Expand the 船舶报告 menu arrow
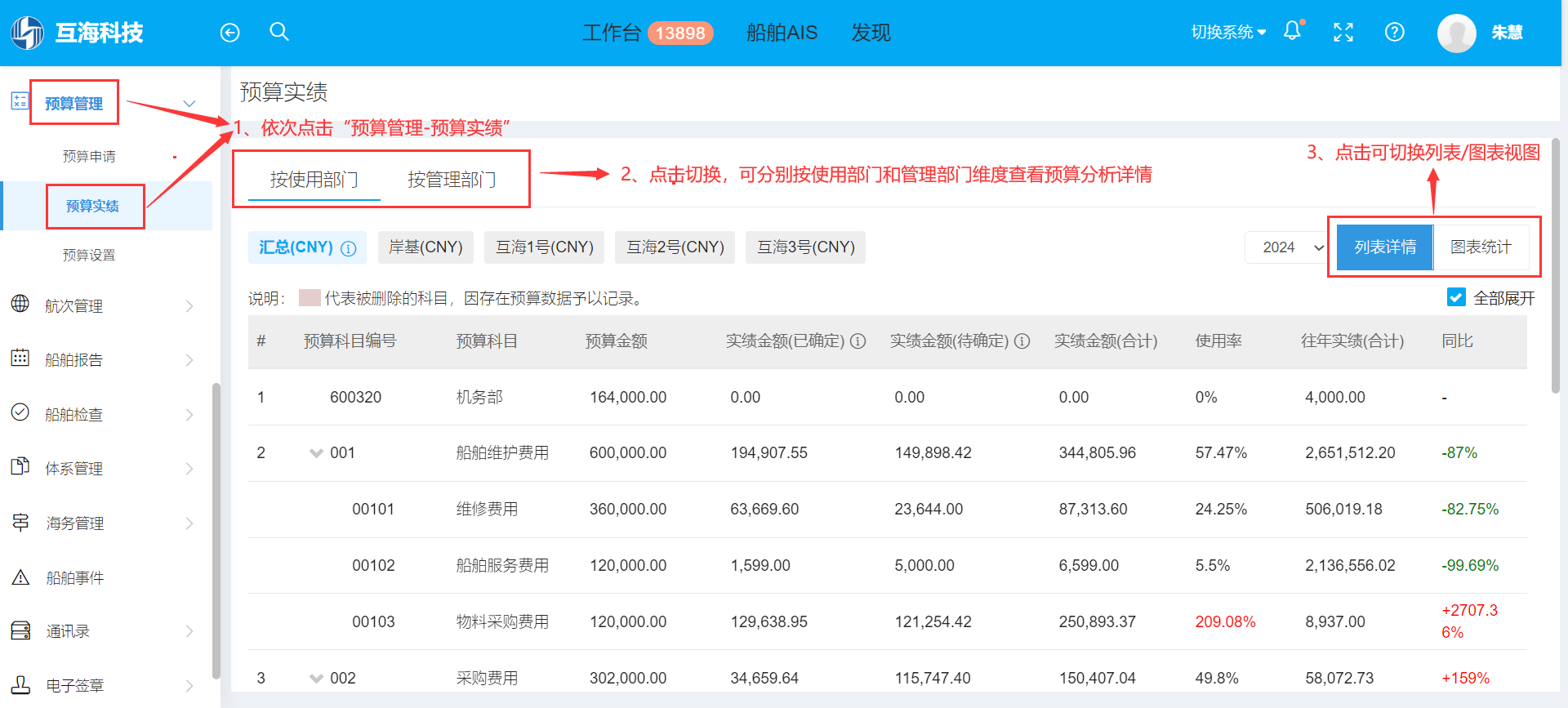Image resolution: width=1568 pixels, height=708 pixels. (x=189, y=360)
